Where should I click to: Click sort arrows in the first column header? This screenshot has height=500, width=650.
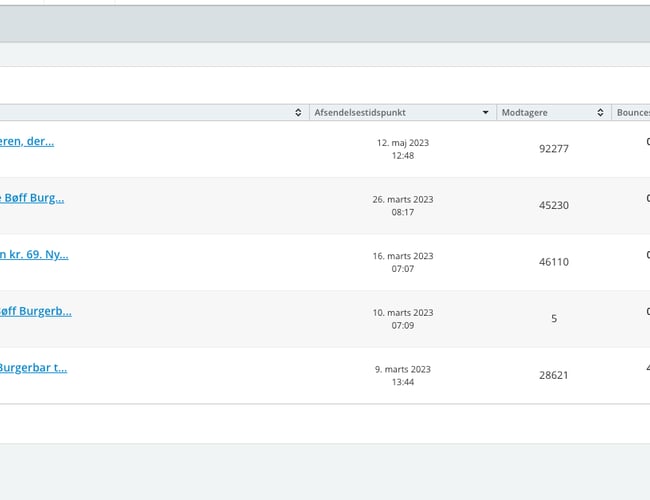click(x=298, y=113)
